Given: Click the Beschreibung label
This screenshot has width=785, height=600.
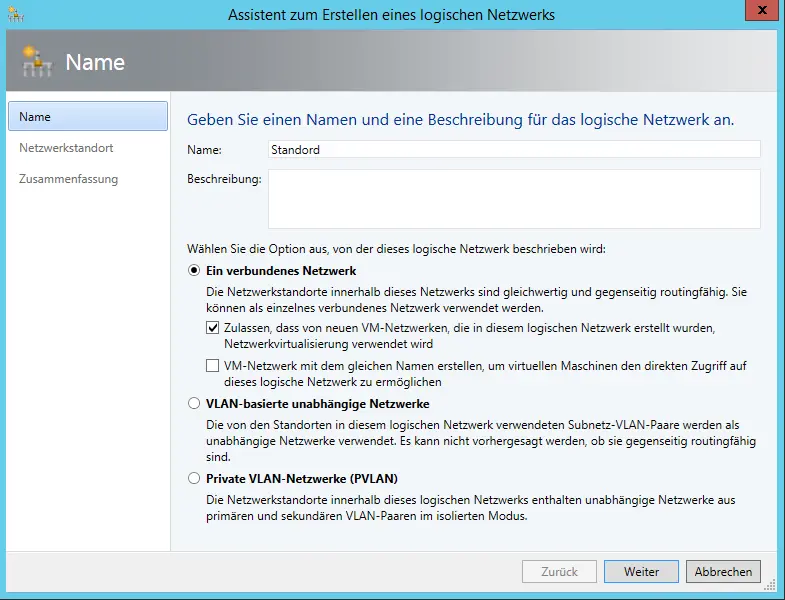Looking at the screenshot, I should click(x=224, y=179).
